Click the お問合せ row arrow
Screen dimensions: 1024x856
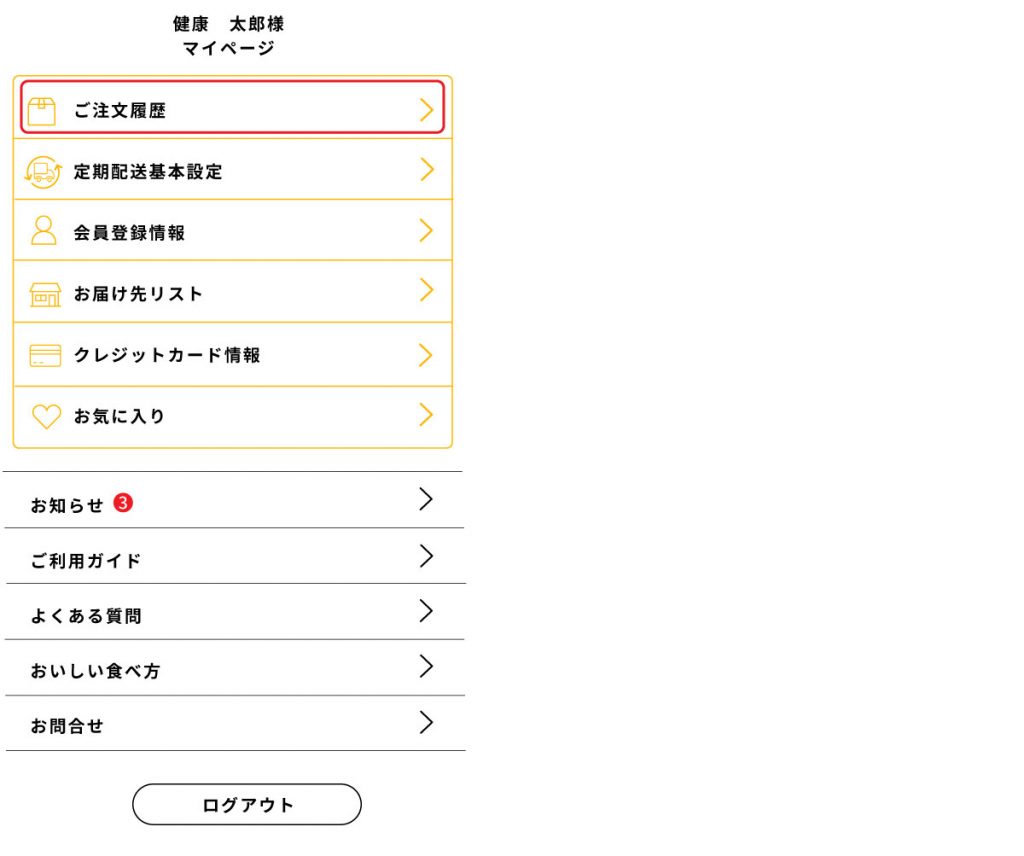pos(426,723)
